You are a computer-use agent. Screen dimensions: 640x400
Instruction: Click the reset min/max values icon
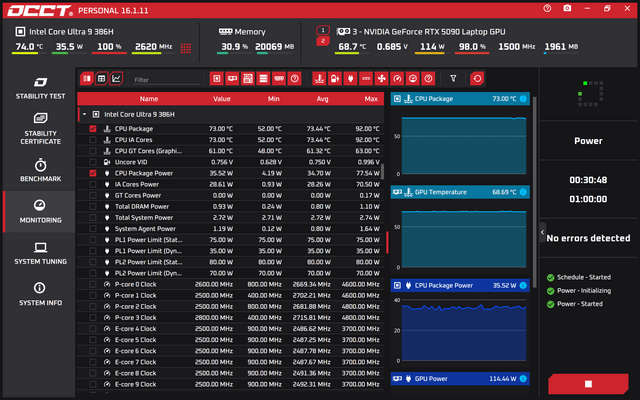coord(477,78)
